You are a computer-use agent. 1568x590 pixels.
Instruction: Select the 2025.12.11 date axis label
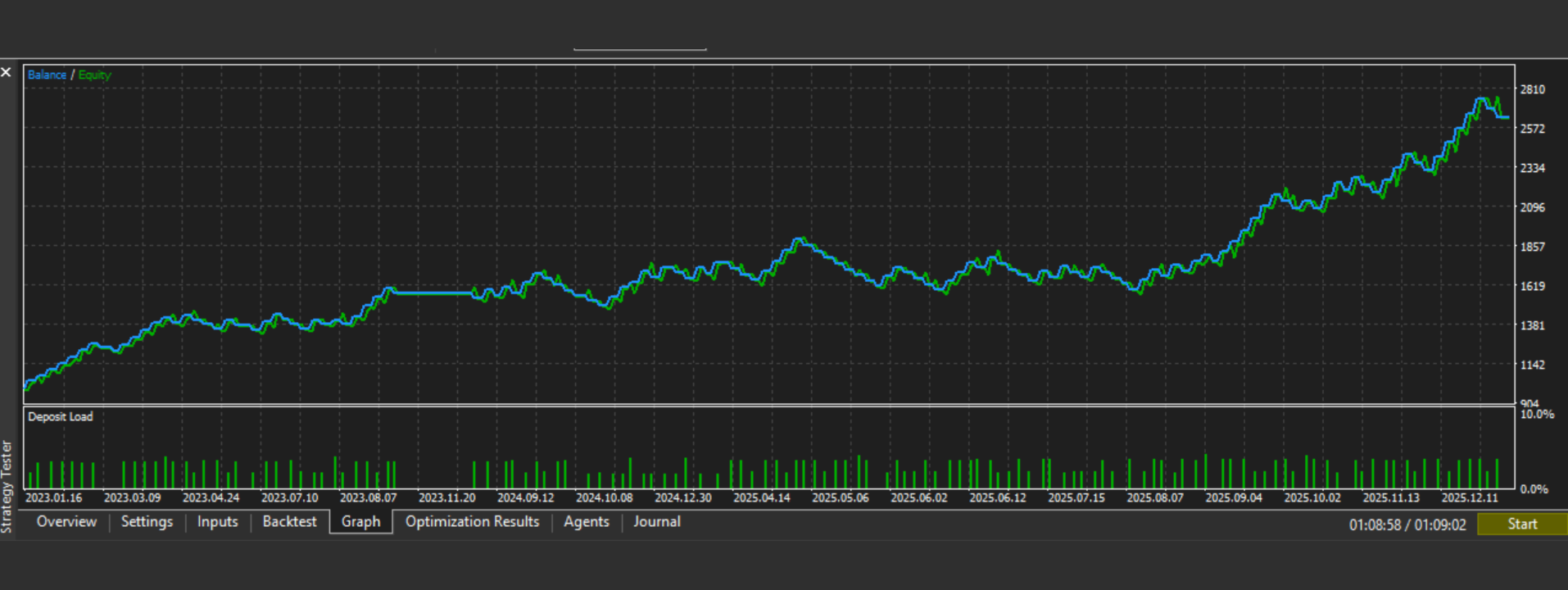tap(1469, 497)
